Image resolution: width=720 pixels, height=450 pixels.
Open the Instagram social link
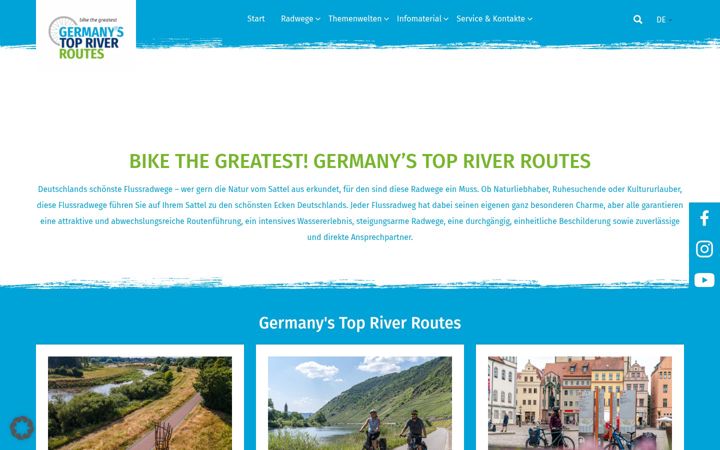tap(704, 249)
